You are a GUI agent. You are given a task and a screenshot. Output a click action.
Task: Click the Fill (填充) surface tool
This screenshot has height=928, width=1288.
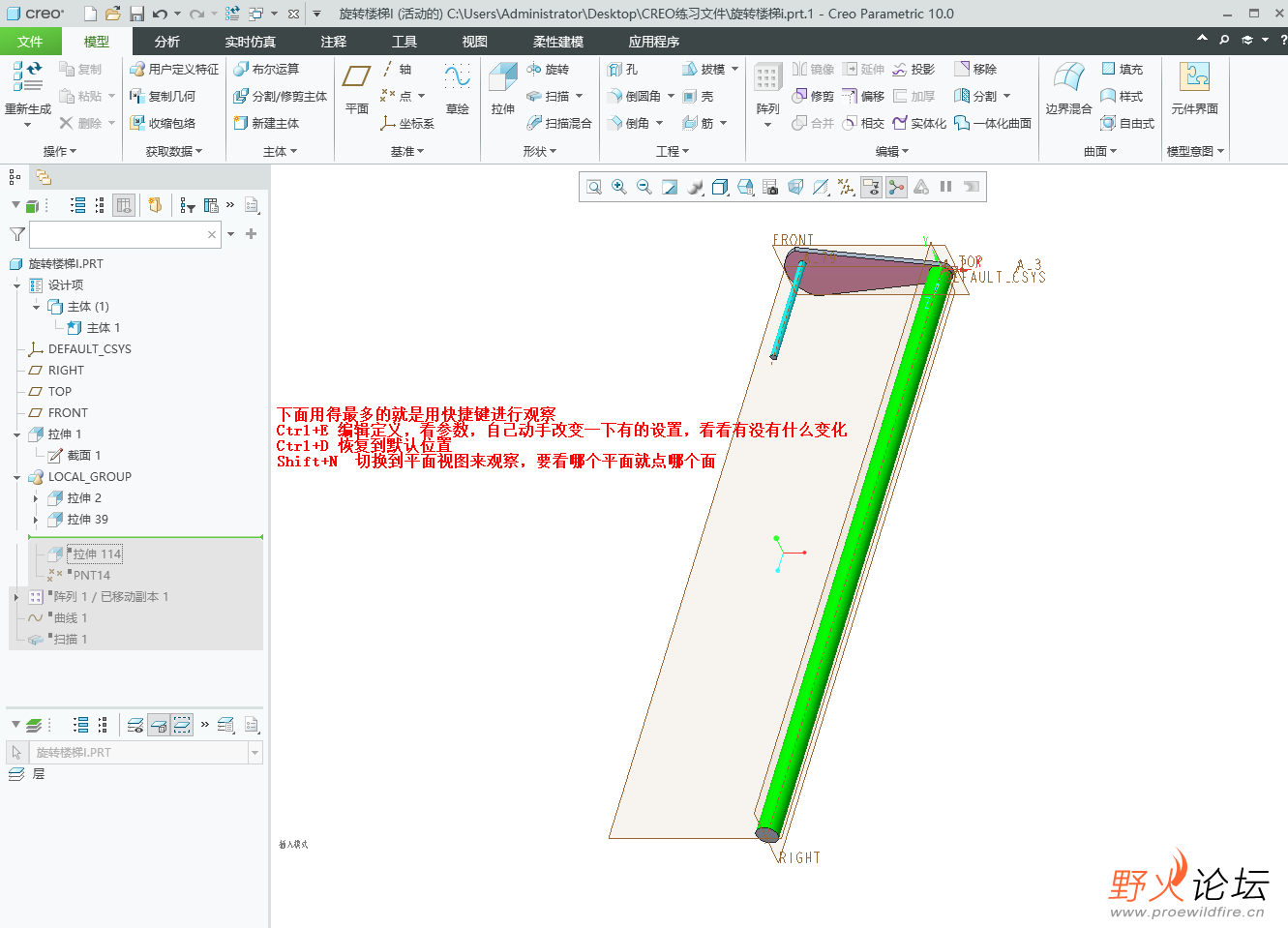point(1123,70)
